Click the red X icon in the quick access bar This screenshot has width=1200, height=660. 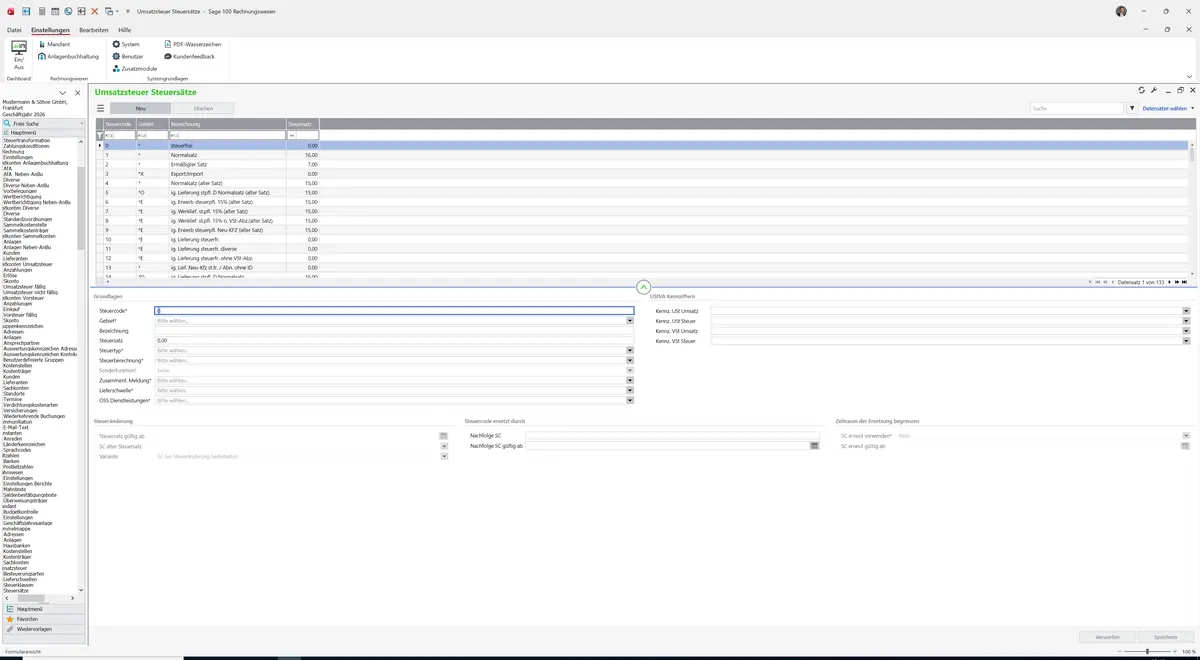tap(94, 10)
